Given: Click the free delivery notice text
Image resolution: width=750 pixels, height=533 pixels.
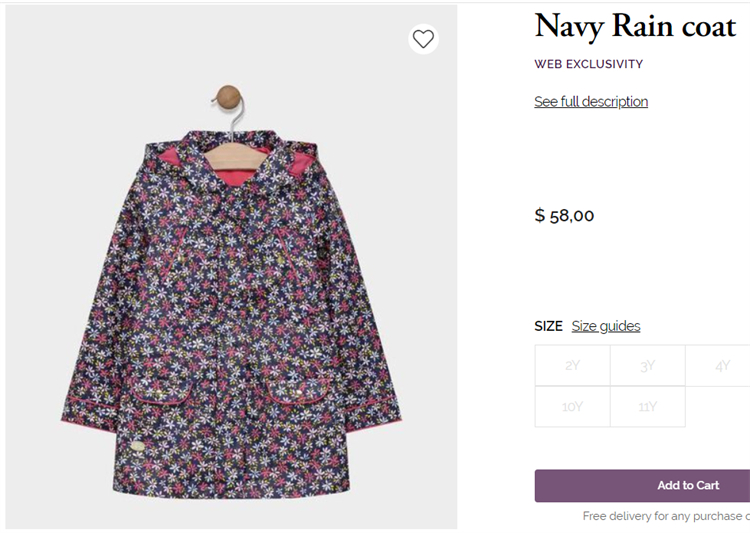Looking at the screenshot, I should pos(666,516).
